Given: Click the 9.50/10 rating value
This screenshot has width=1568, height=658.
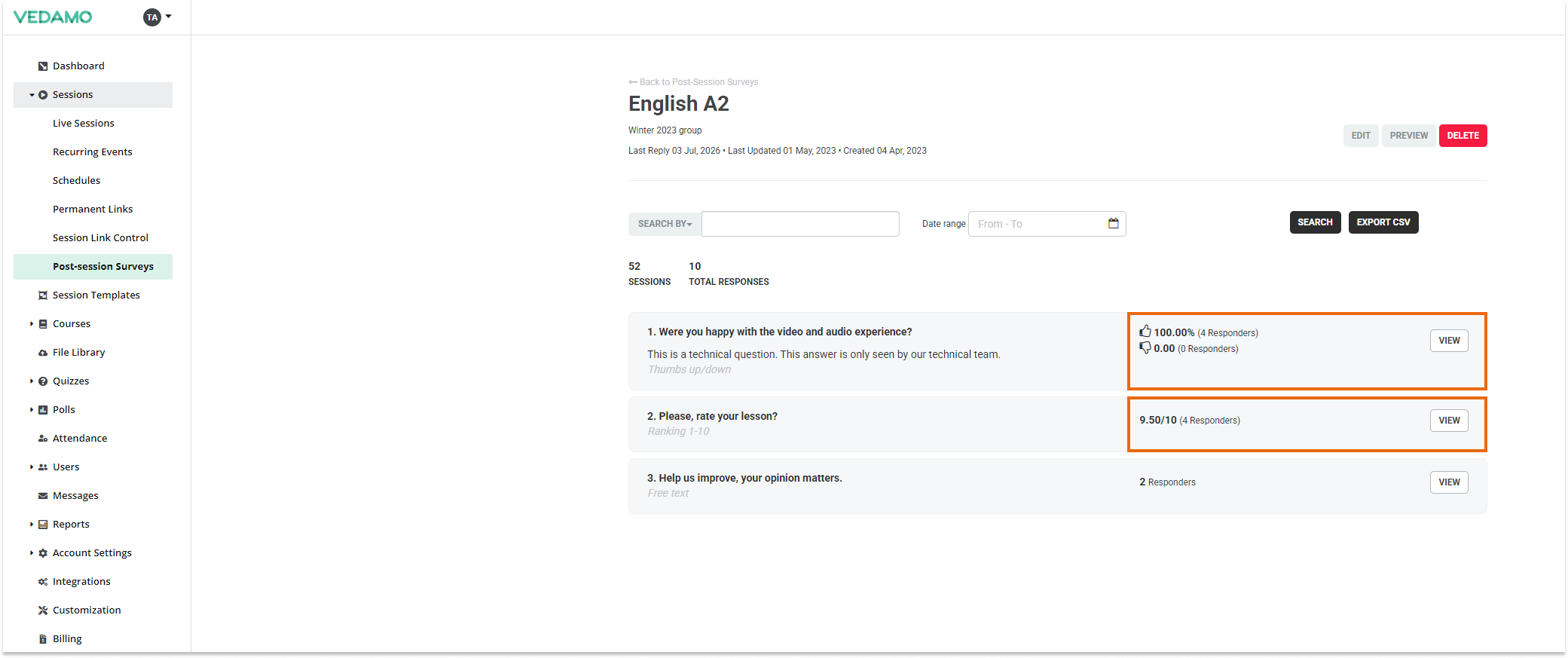Looking at the screenshot, I should 1158,421.
